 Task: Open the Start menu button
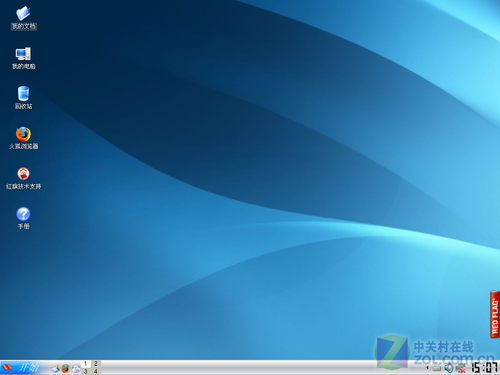[21, 368]
